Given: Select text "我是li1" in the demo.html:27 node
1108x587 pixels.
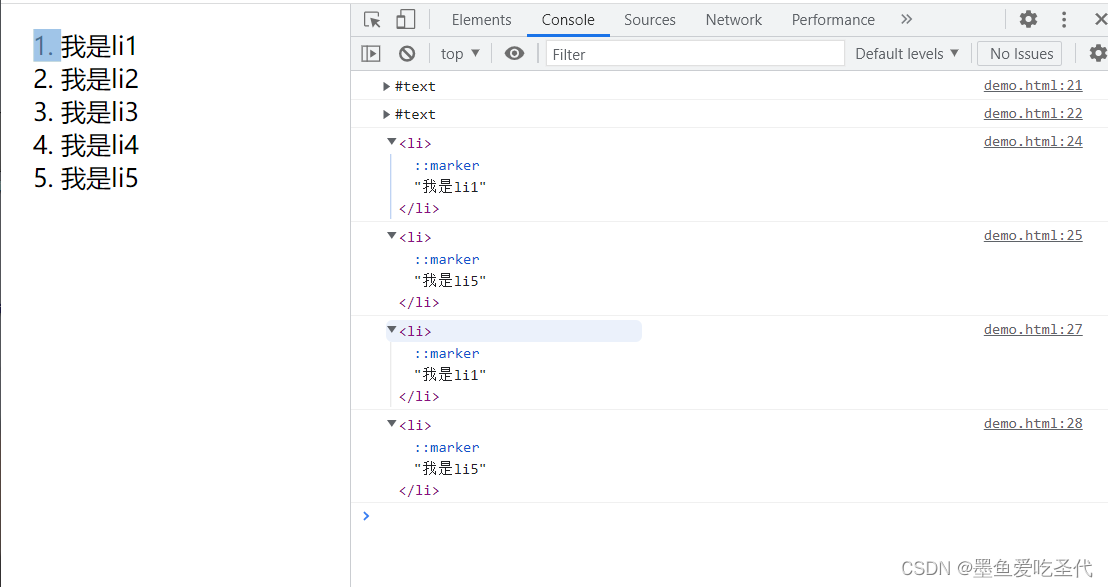Looking at the screenshot, I should [x=450, y=374].
